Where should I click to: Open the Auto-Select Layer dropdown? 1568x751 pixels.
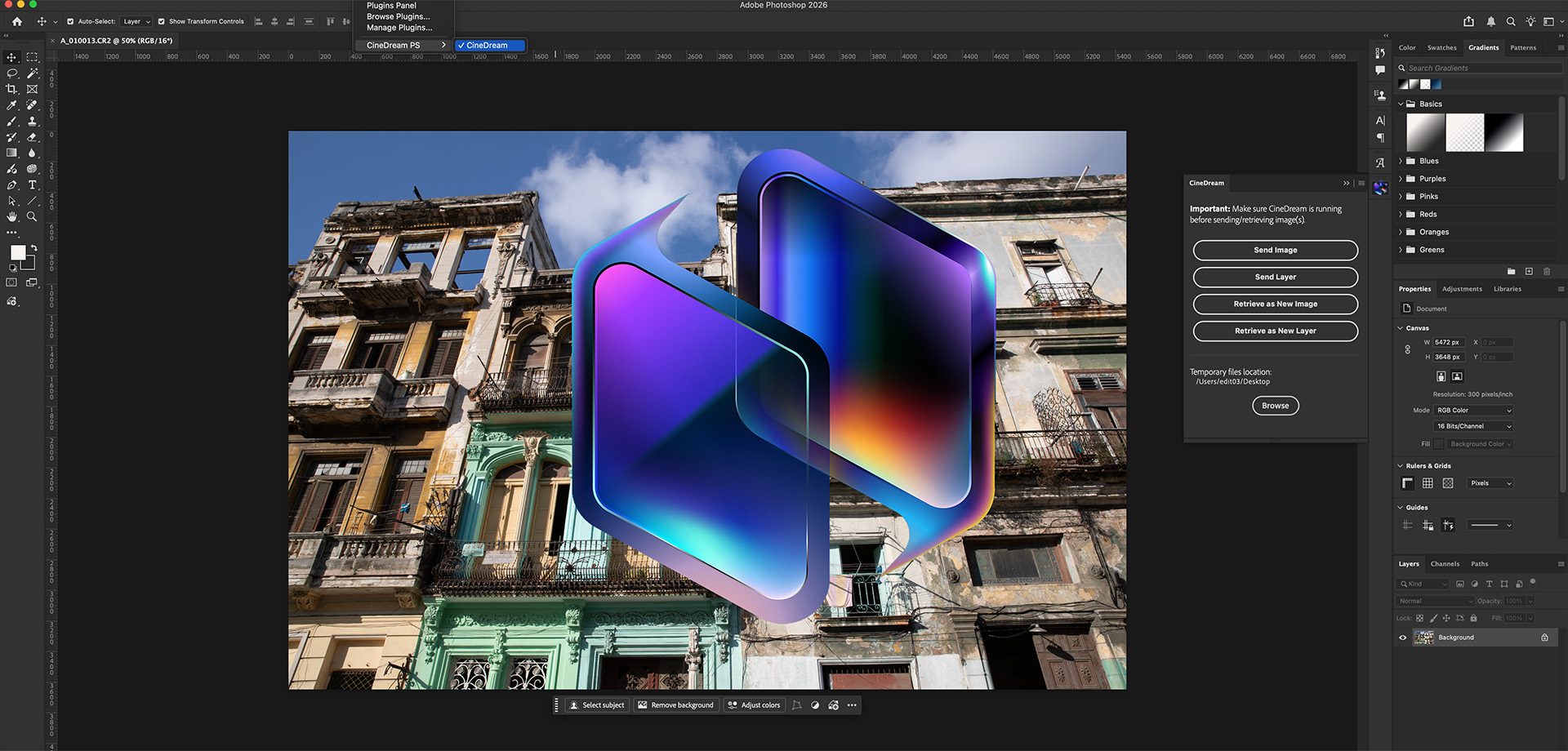click(x=136, y=21)
